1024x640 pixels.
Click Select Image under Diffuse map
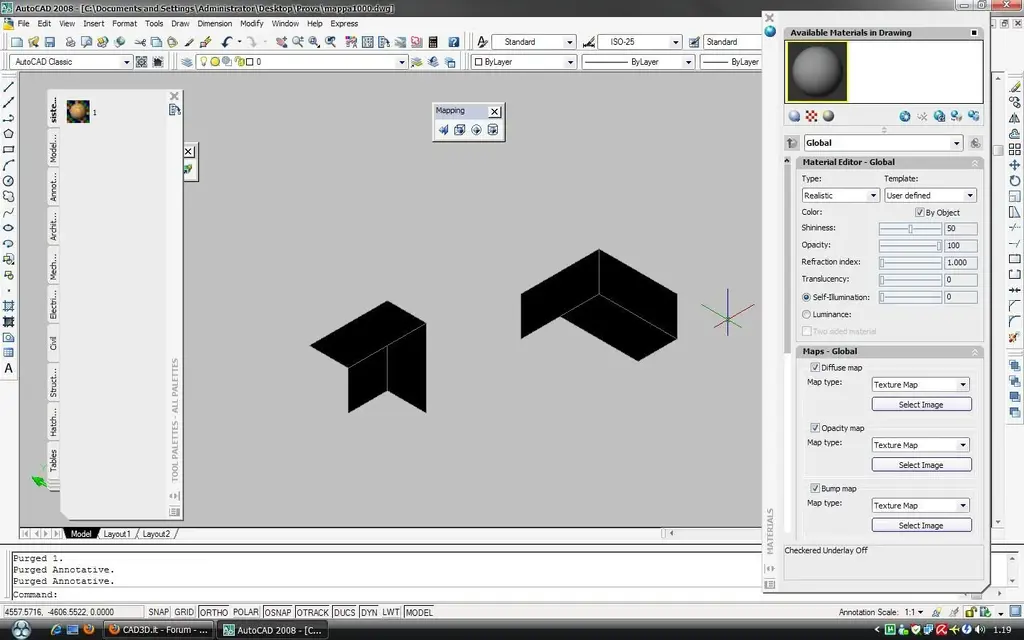pyautogui.click(x=921, y=405)
